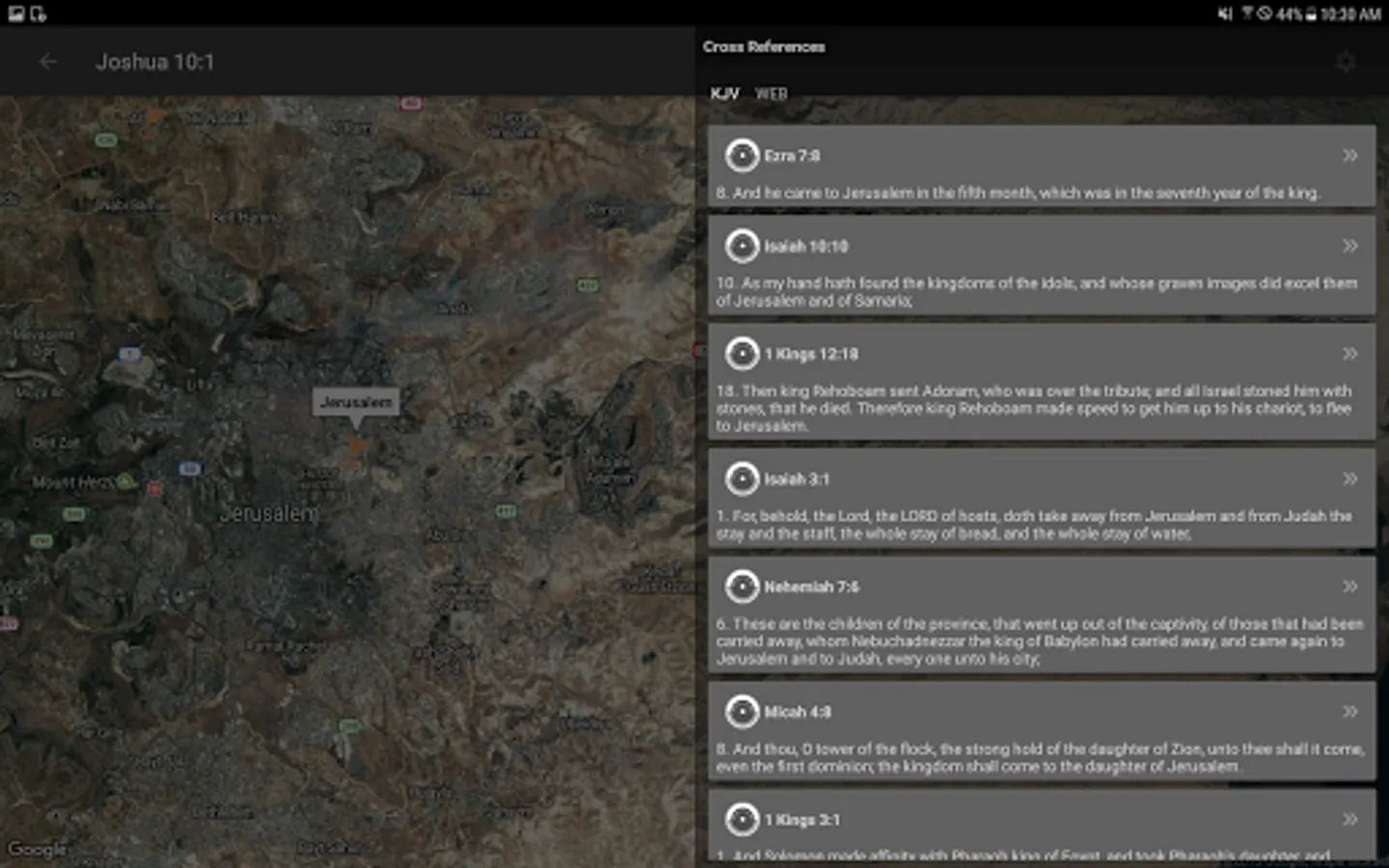Tap the battery icon in the status bar

point(1311,14)
